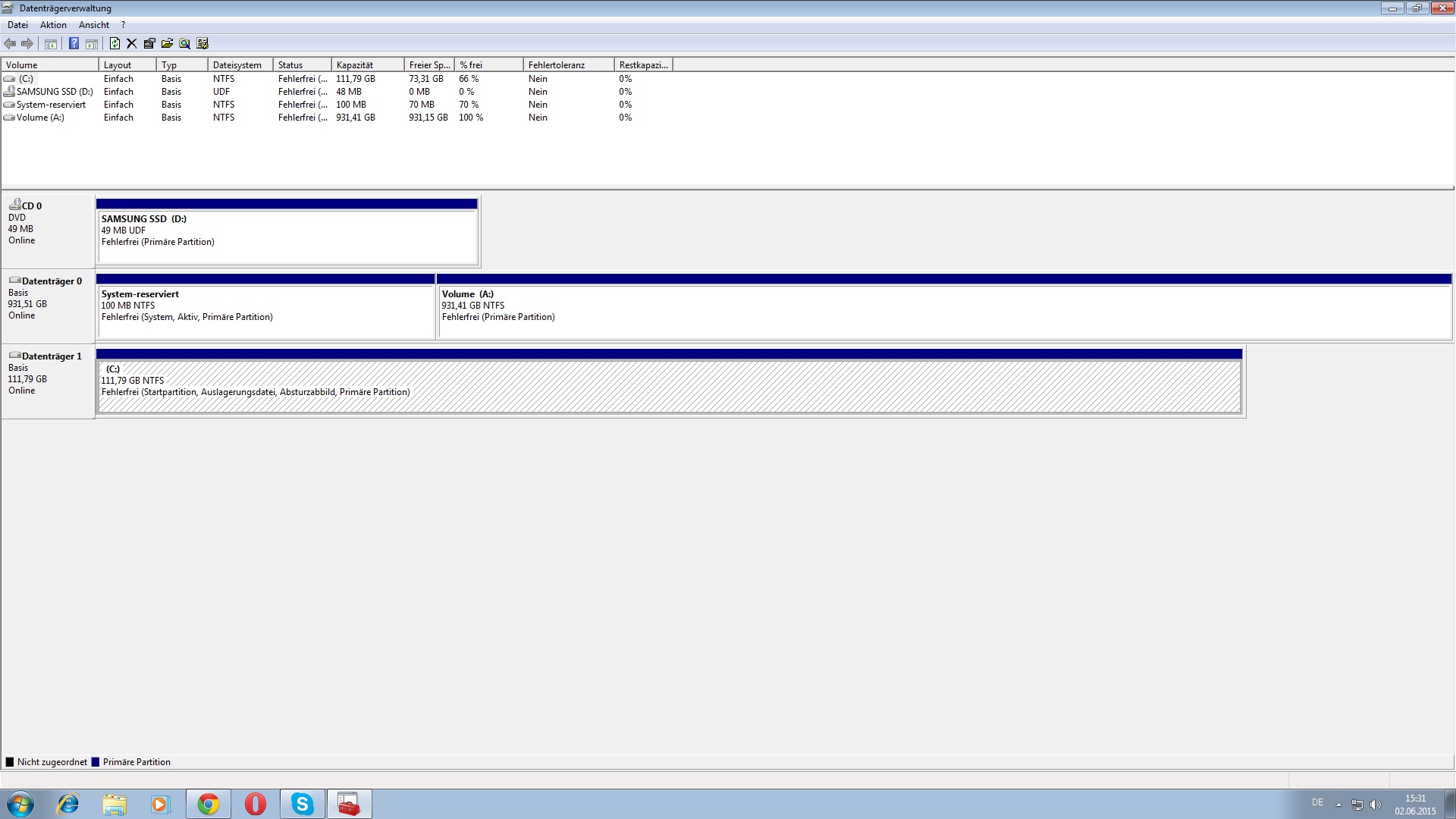The width and height of the screenshot is (1456, 819).
Task: Toggle the console tree pane icon
Action: [x=51, y=43]
